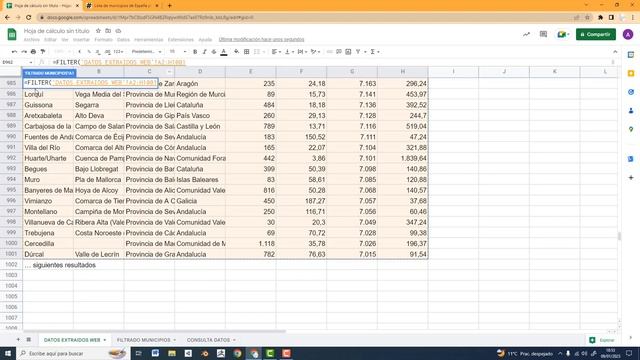This screenshot has height=360, width=640.
Task: Click the move to folder icon
Action: [108, 31]
